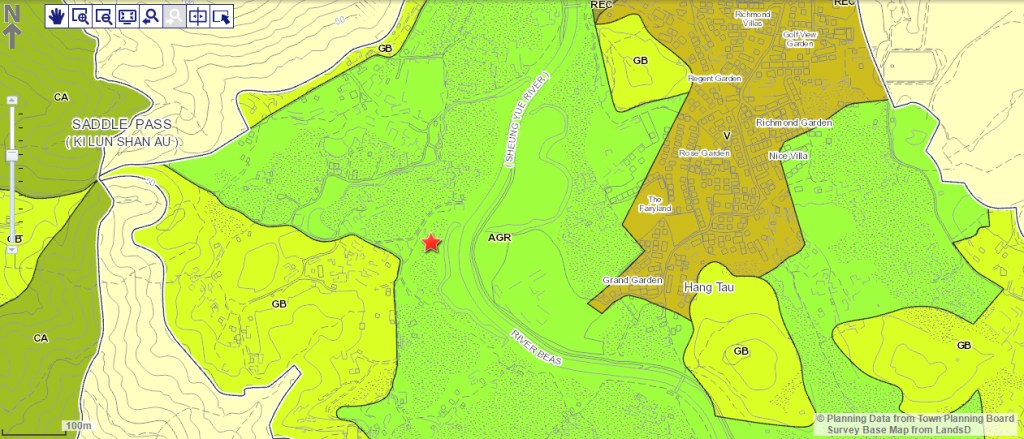This screenshot has height=439, width=1024.
Task: Open the swipe/split view tool
Action: tap(198, 16)
